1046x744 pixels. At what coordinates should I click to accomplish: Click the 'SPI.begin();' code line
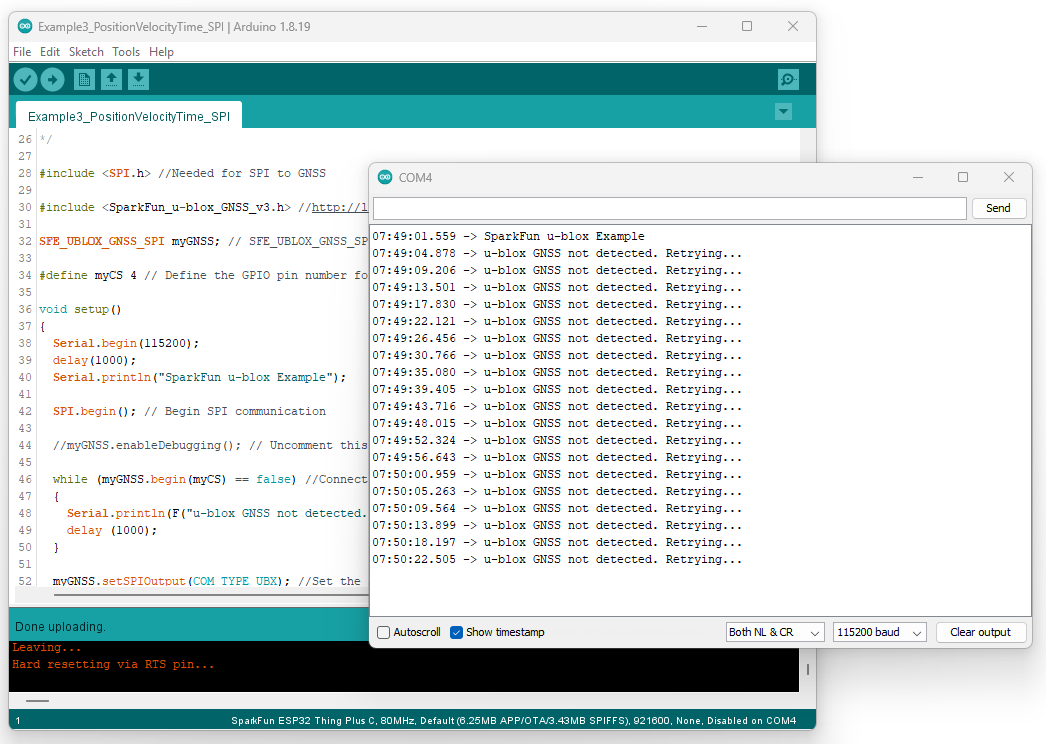[x=94, y=411]
